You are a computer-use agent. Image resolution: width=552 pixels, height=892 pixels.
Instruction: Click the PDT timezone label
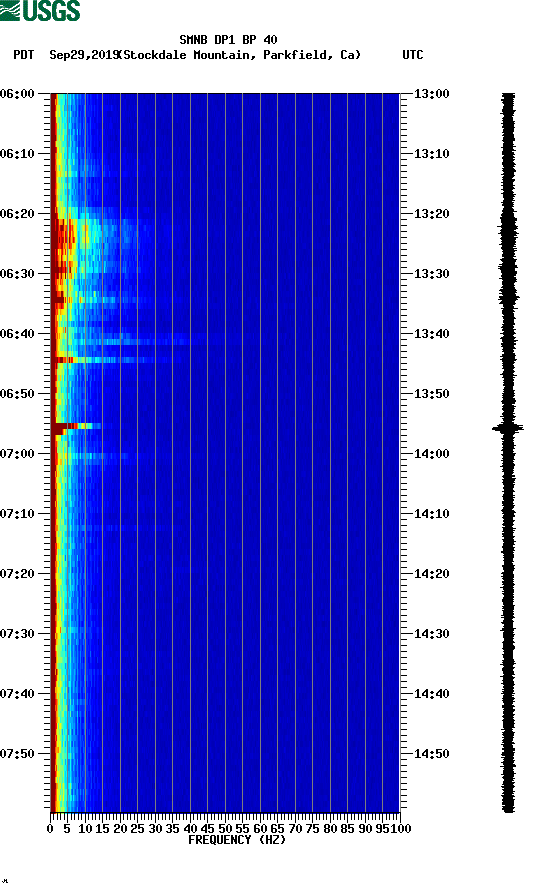click(23, 55)
